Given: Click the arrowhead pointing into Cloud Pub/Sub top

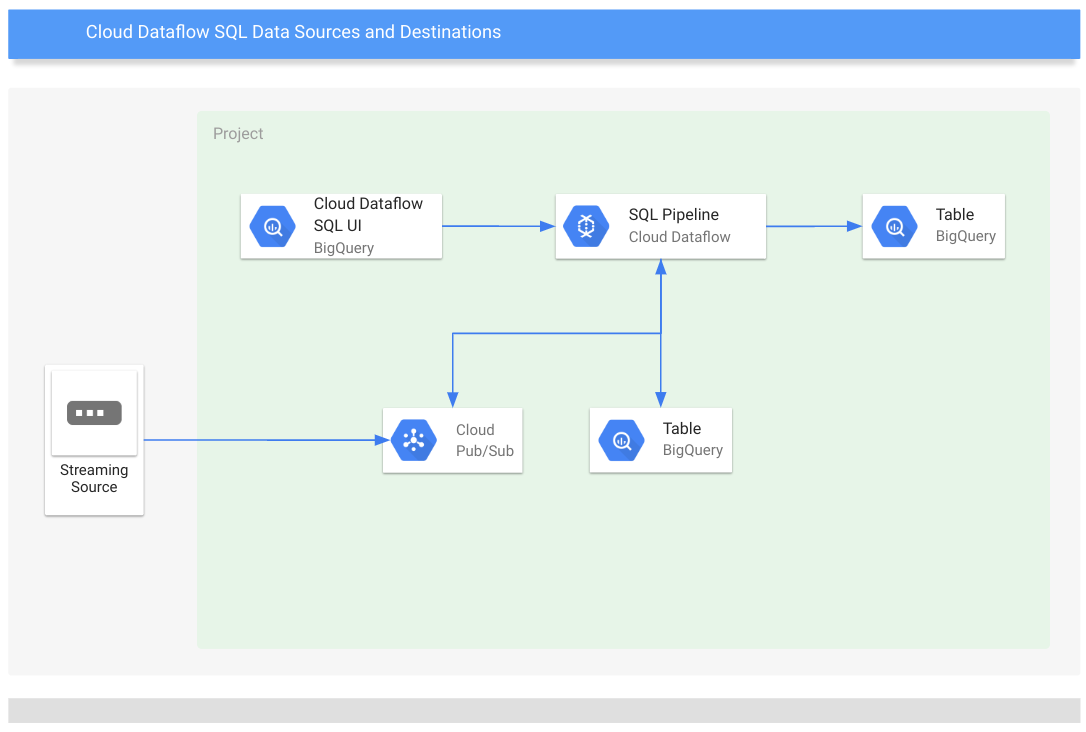Looking at the screenshot, I should (452, 400).
